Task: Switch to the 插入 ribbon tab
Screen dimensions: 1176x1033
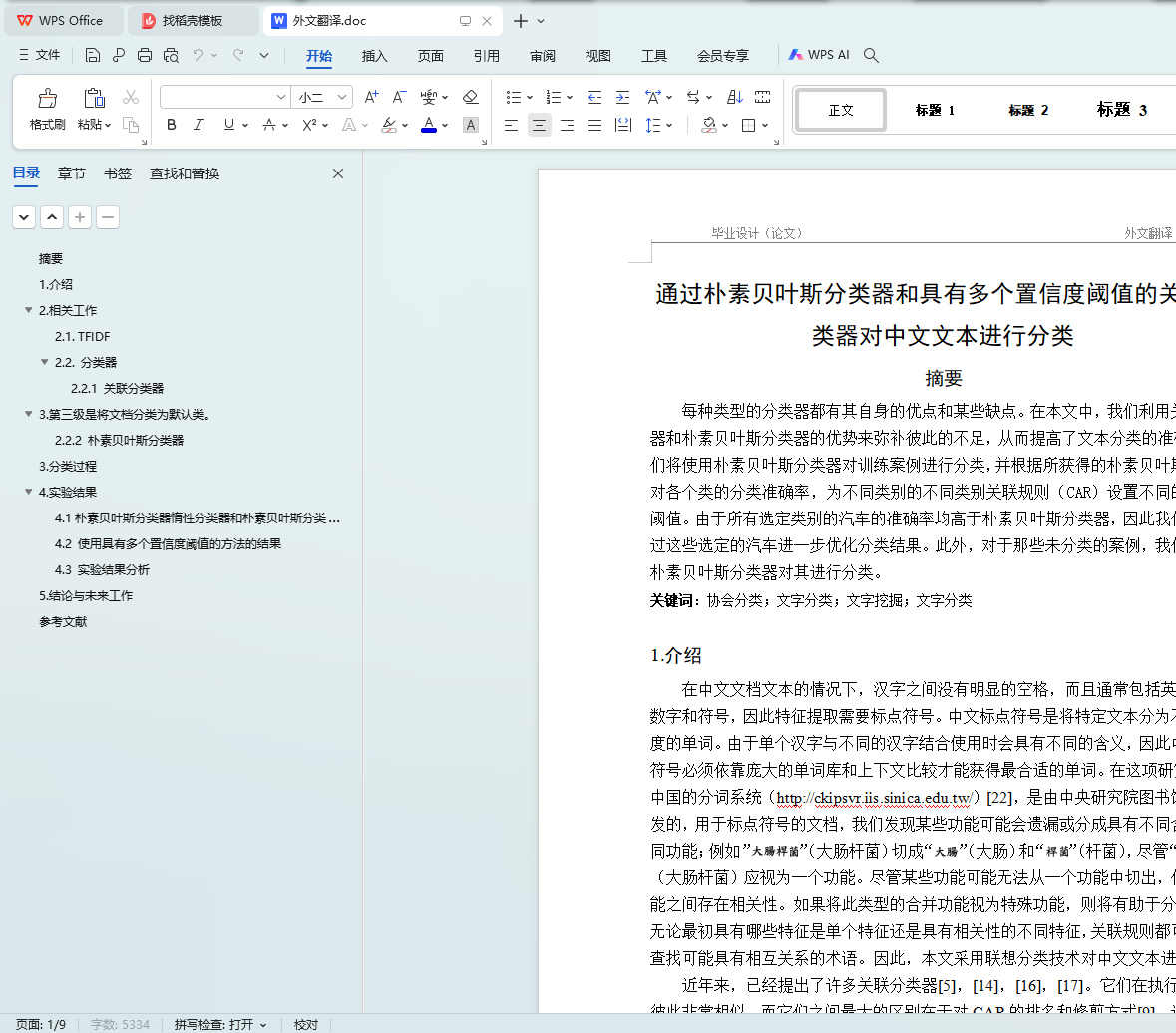Action: coord(374,56)
